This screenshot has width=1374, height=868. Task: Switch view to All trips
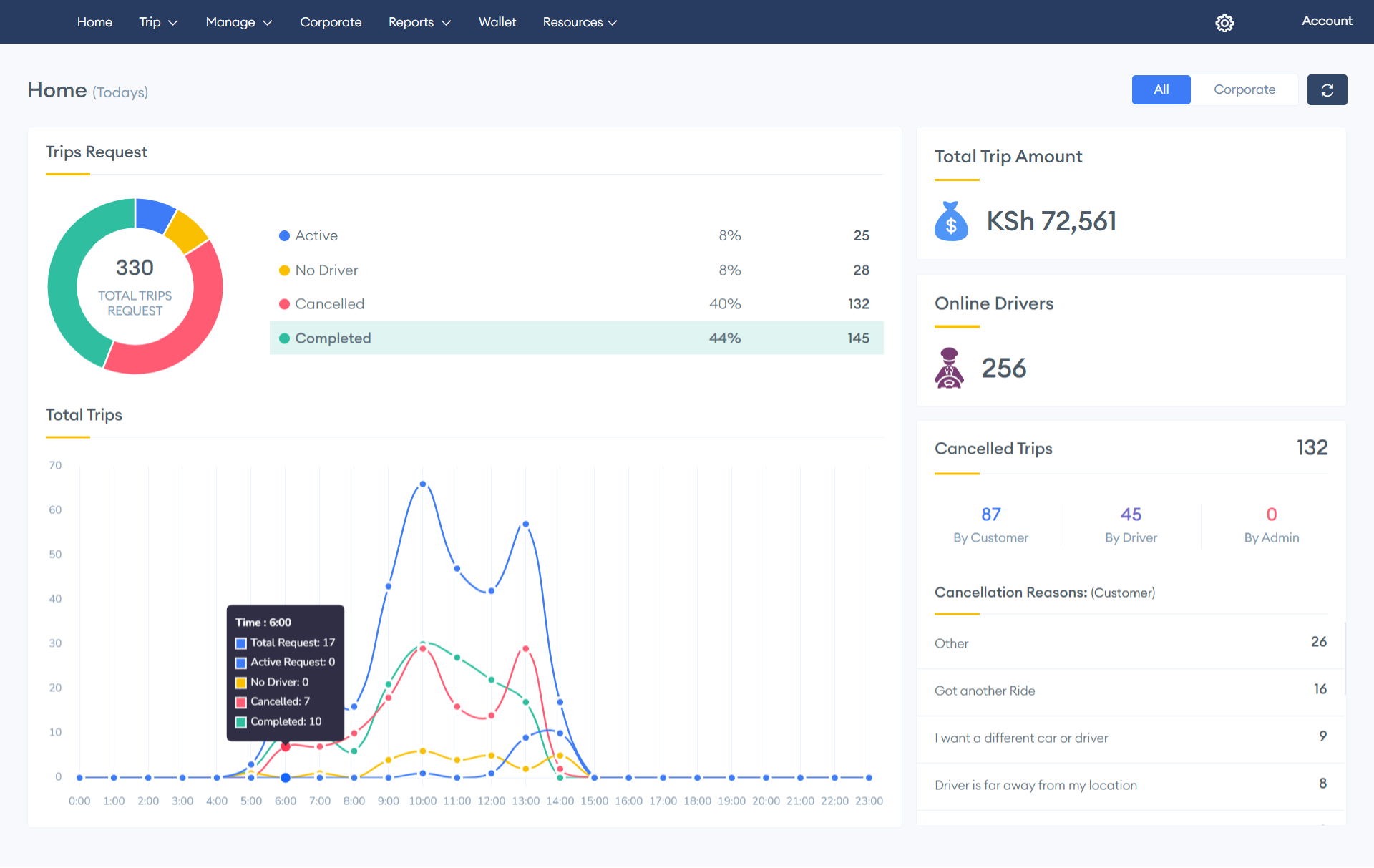(x=1161, y=89)
